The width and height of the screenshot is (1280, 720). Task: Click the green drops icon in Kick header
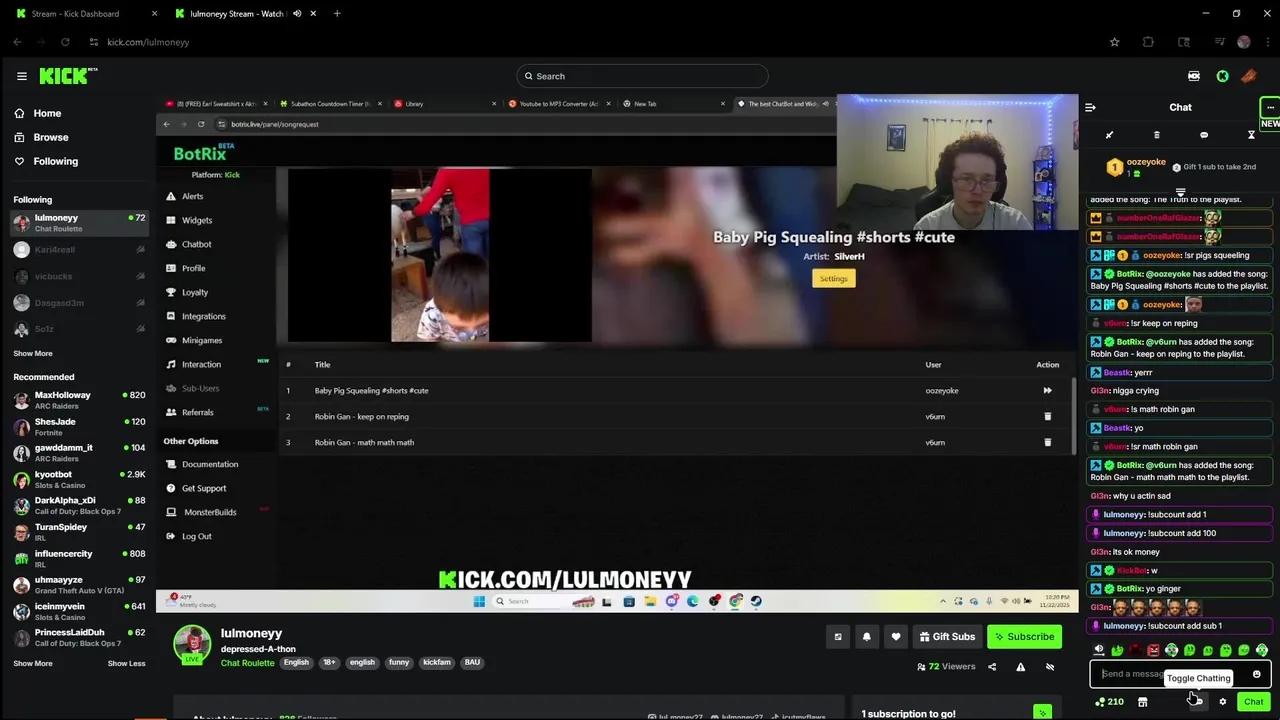coord(1222,76)
